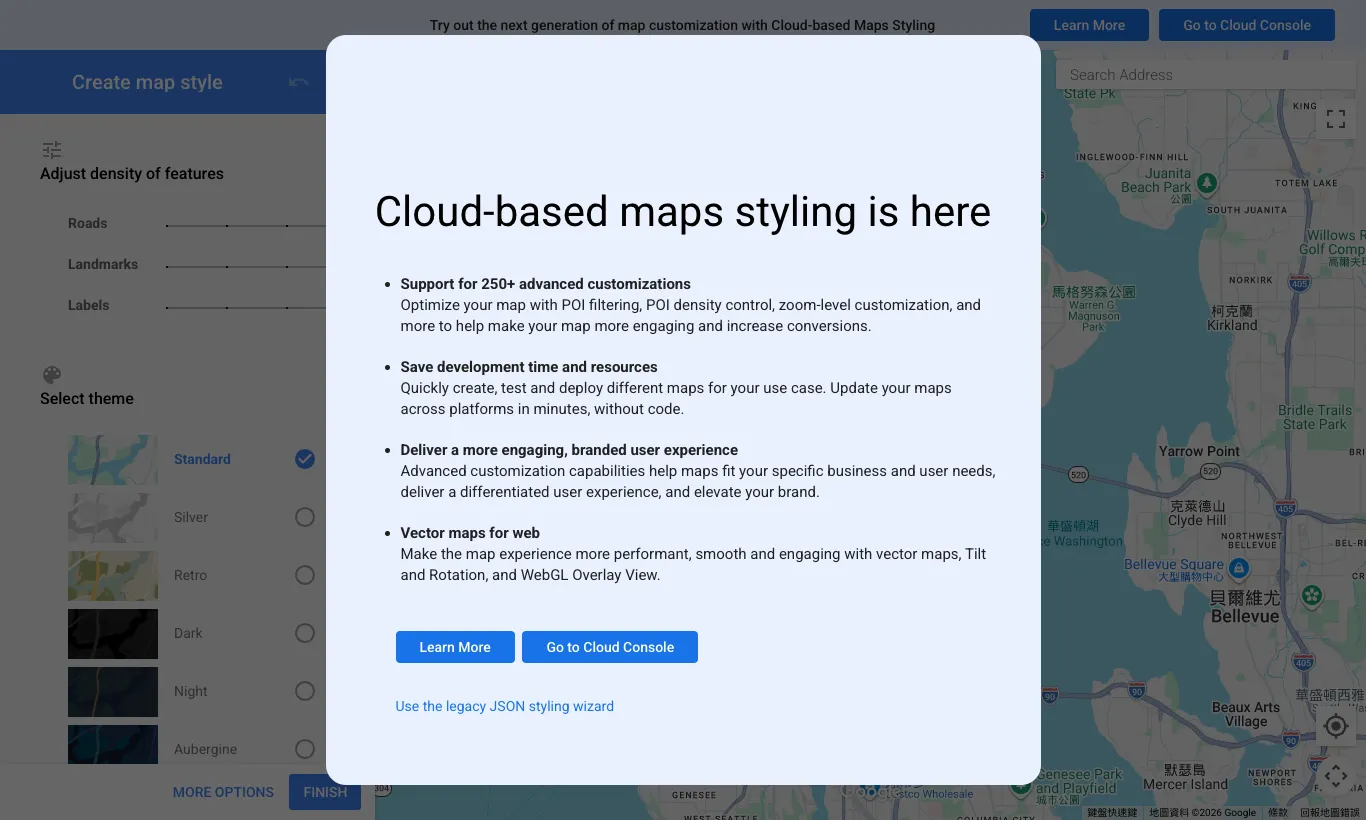
Task: Click the Search Address field
Action: click(x=1205, y=75)
